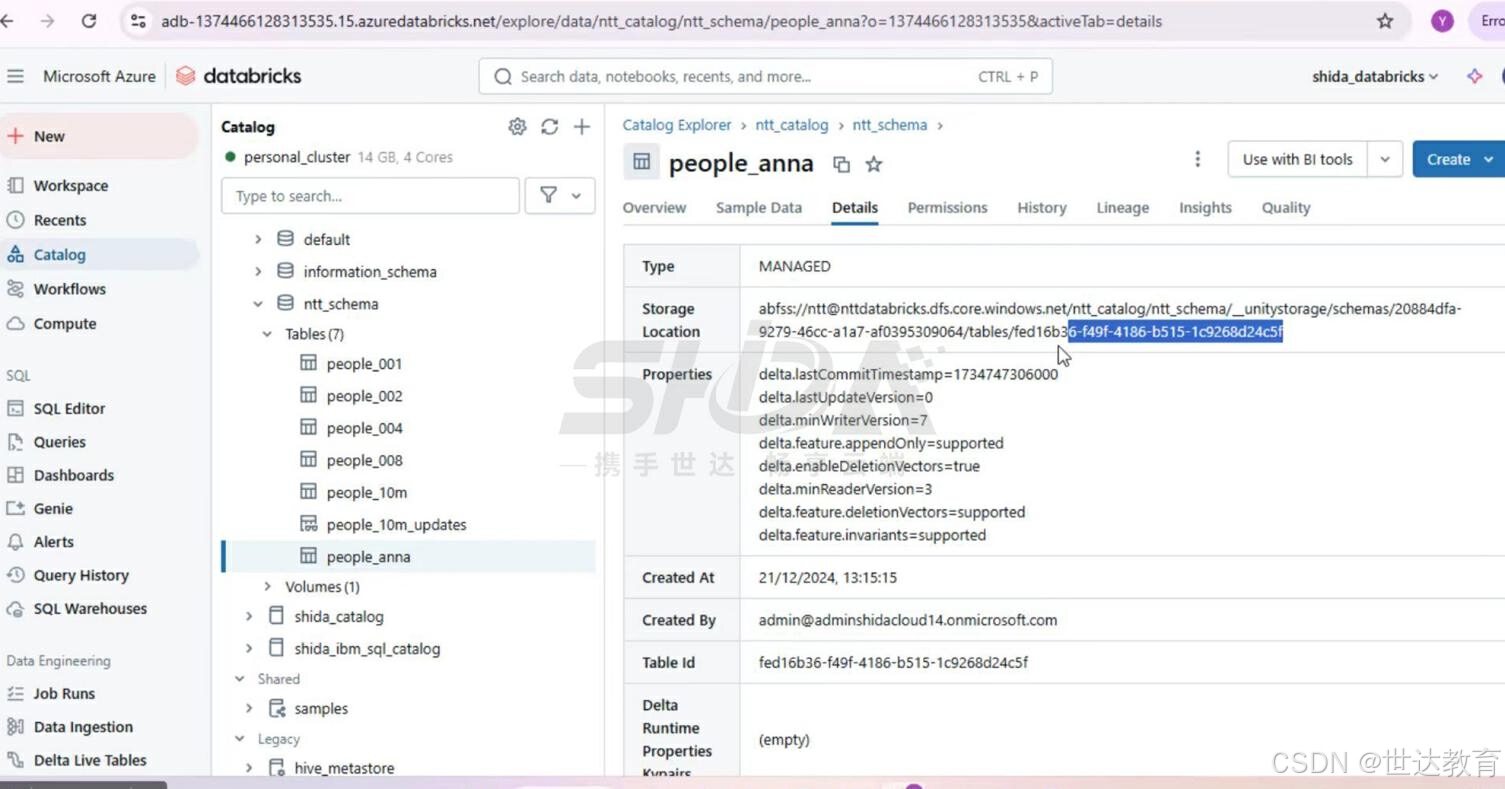Expand shida_ibm_sql_catalog node
This screenshot has width=1505, height=789.
coord(249,649)
